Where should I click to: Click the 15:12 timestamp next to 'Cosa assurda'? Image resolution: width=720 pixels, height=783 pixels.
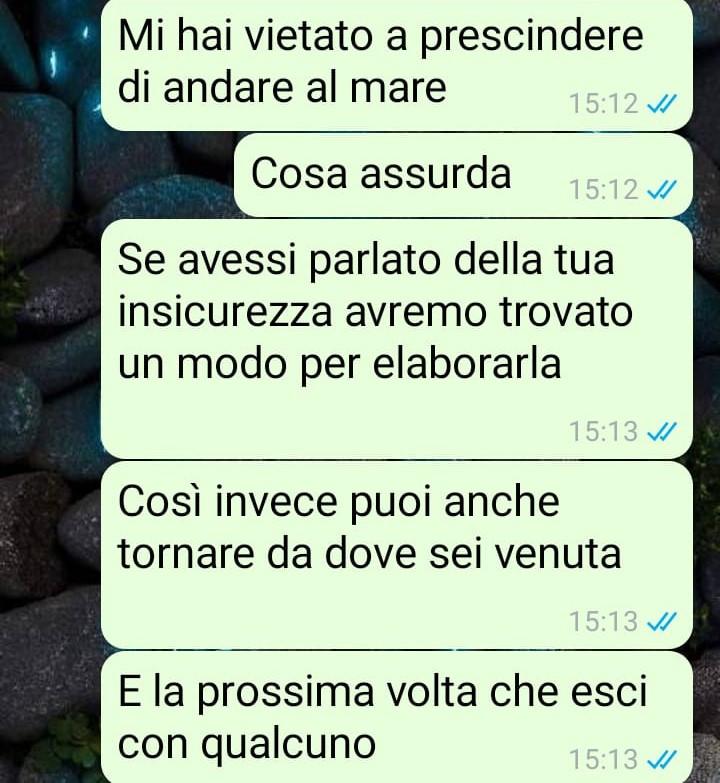(x=604, y=190)
